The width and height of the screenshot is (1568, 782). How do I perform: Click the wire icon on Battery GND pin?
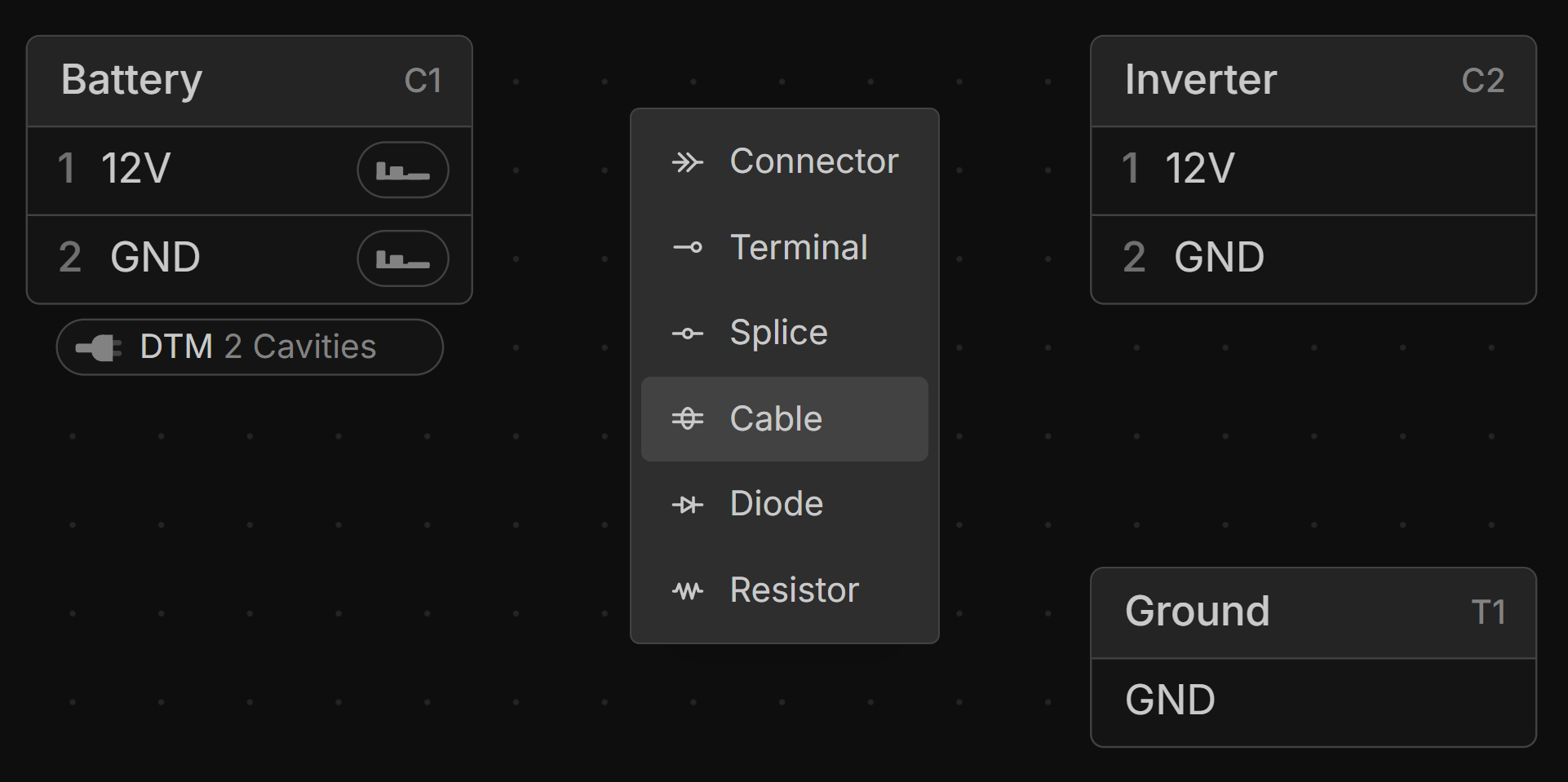coord(402,259)
